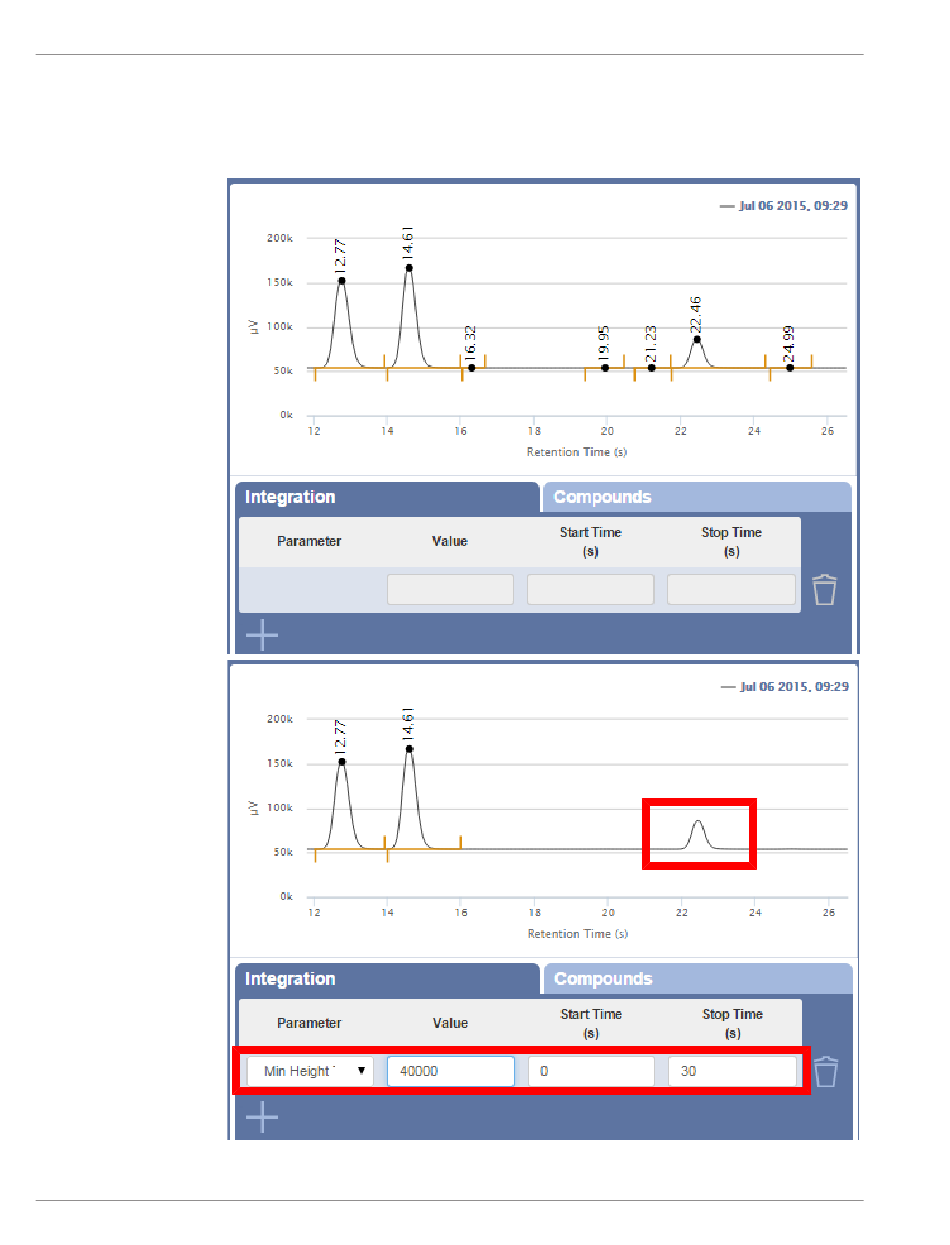Delete the empty parameter row in upper panel
The image size is (950, 1245).
tap(824, 590)
